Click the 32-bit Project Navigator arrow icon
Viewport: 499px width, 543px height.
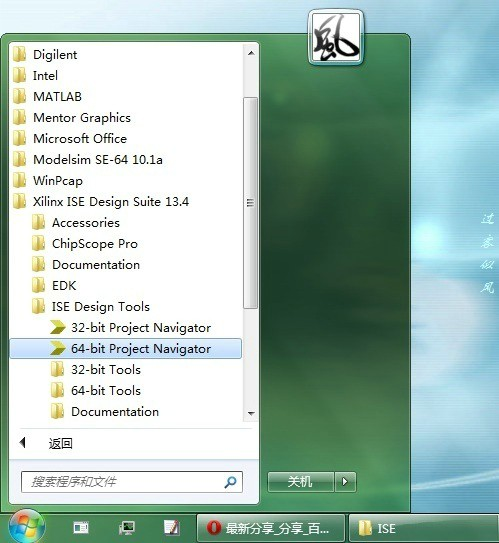pyautogui.click(x=57, y=327)
